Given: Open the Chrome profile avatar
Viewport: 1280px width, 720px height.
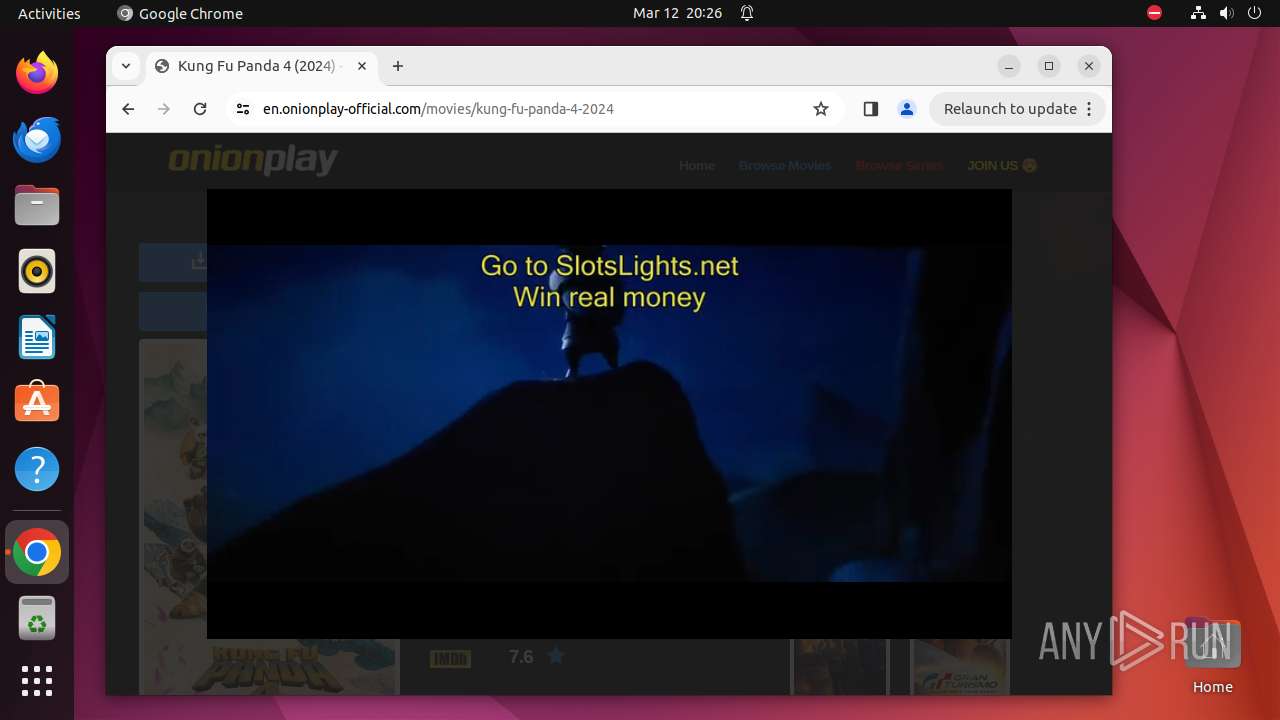Looking at the screenshot, I should pos(907,109).
